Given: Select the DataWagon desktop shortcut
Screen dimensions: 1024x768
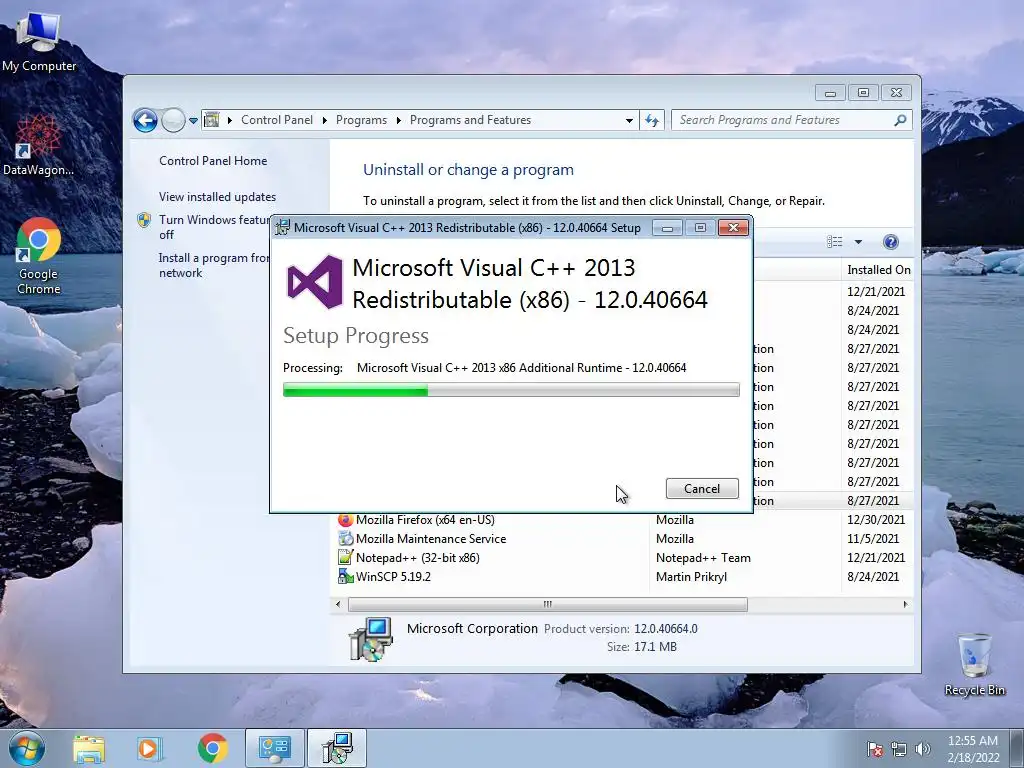Looking at the screenshot, I should point(39,145).
